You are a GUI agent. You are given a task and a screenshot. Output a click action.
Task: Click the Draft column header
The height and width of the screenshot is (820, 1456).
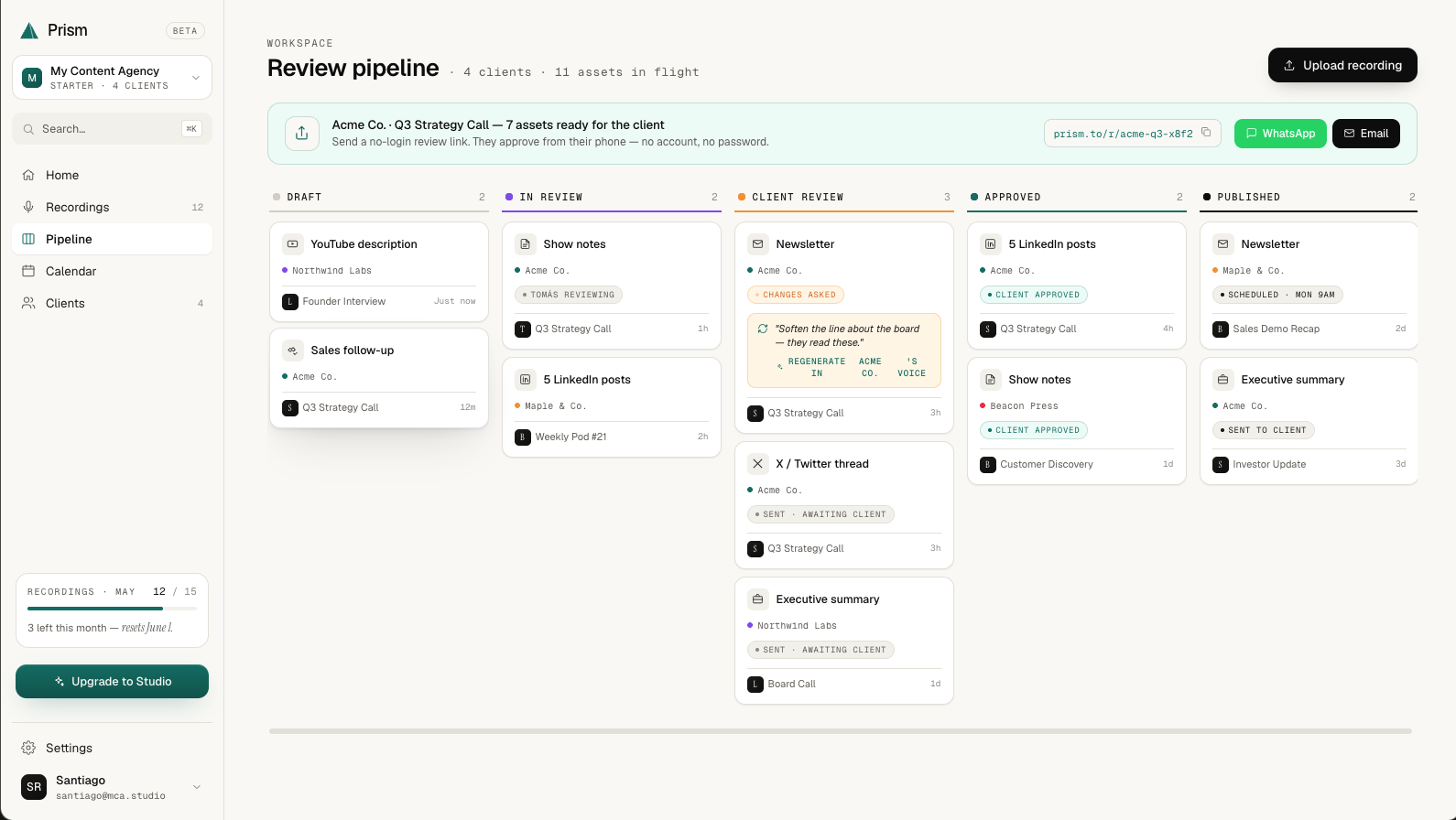click(x=379, y=197)
